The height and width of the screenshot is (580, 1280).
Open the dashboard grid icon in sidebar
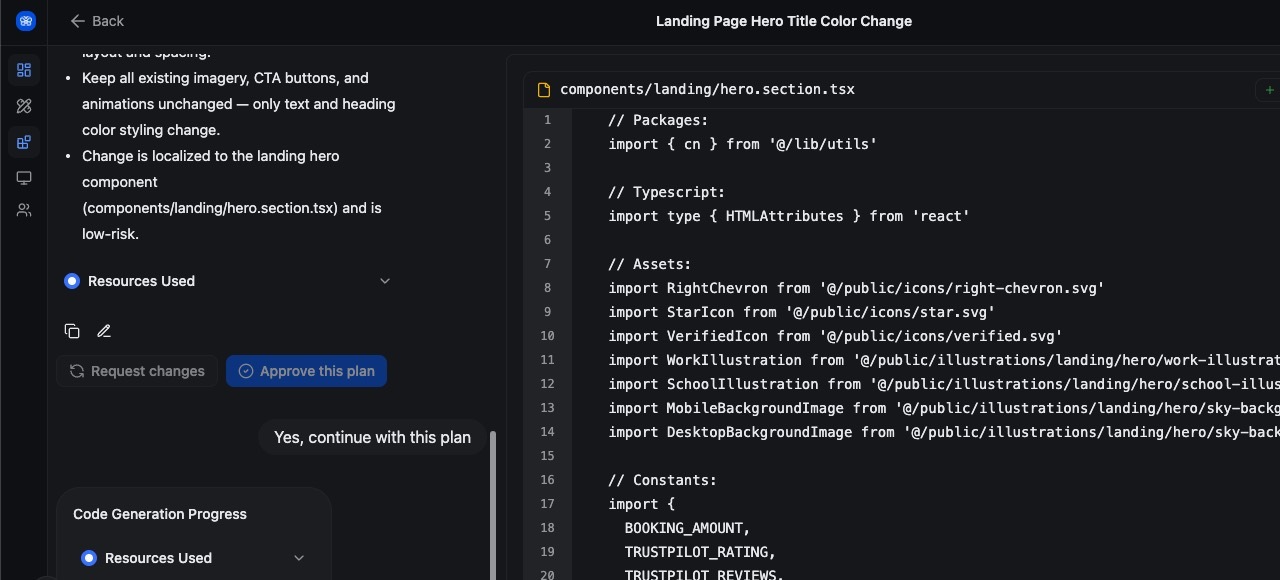(24, 70)
